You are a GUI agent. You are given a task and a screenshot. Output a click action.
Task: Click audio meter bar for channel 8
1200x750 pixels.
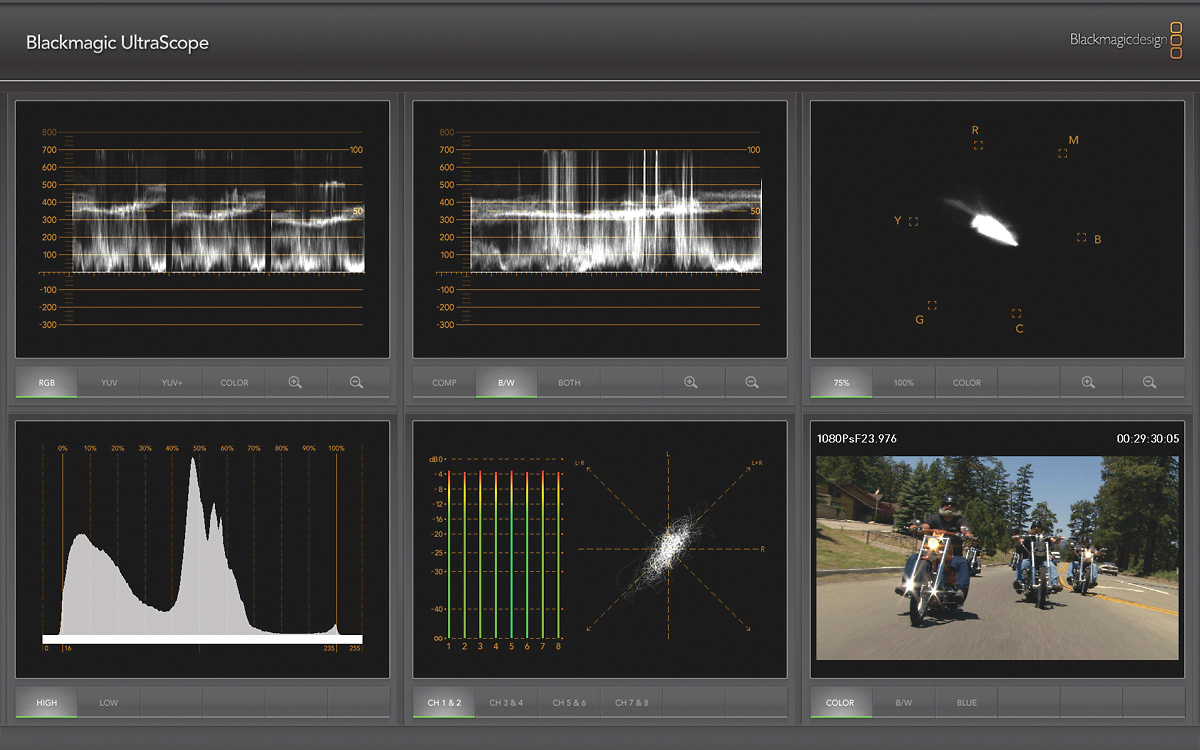[558, 554]
